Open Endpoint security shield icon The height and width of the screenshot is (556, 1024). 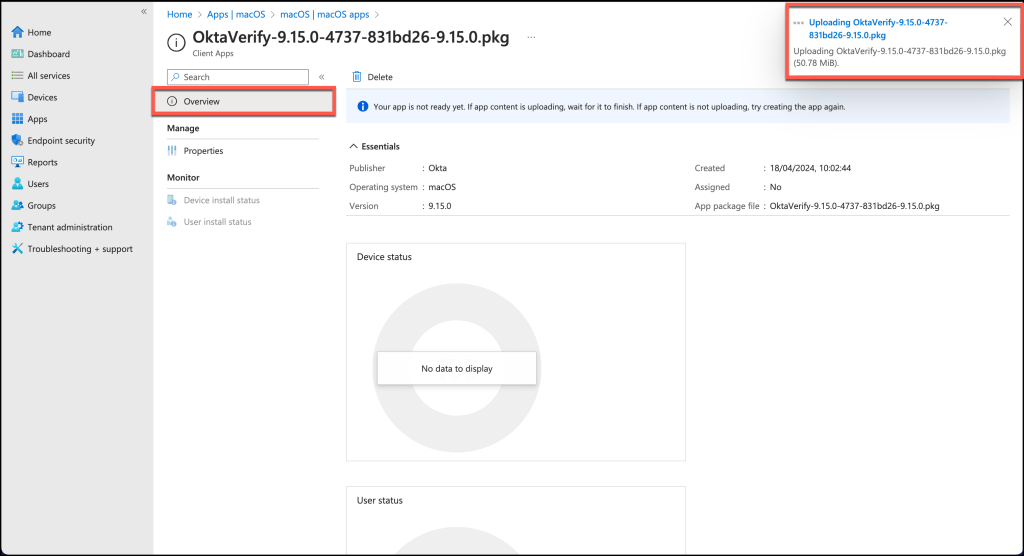pyautogui.click(x=17, y=141)
